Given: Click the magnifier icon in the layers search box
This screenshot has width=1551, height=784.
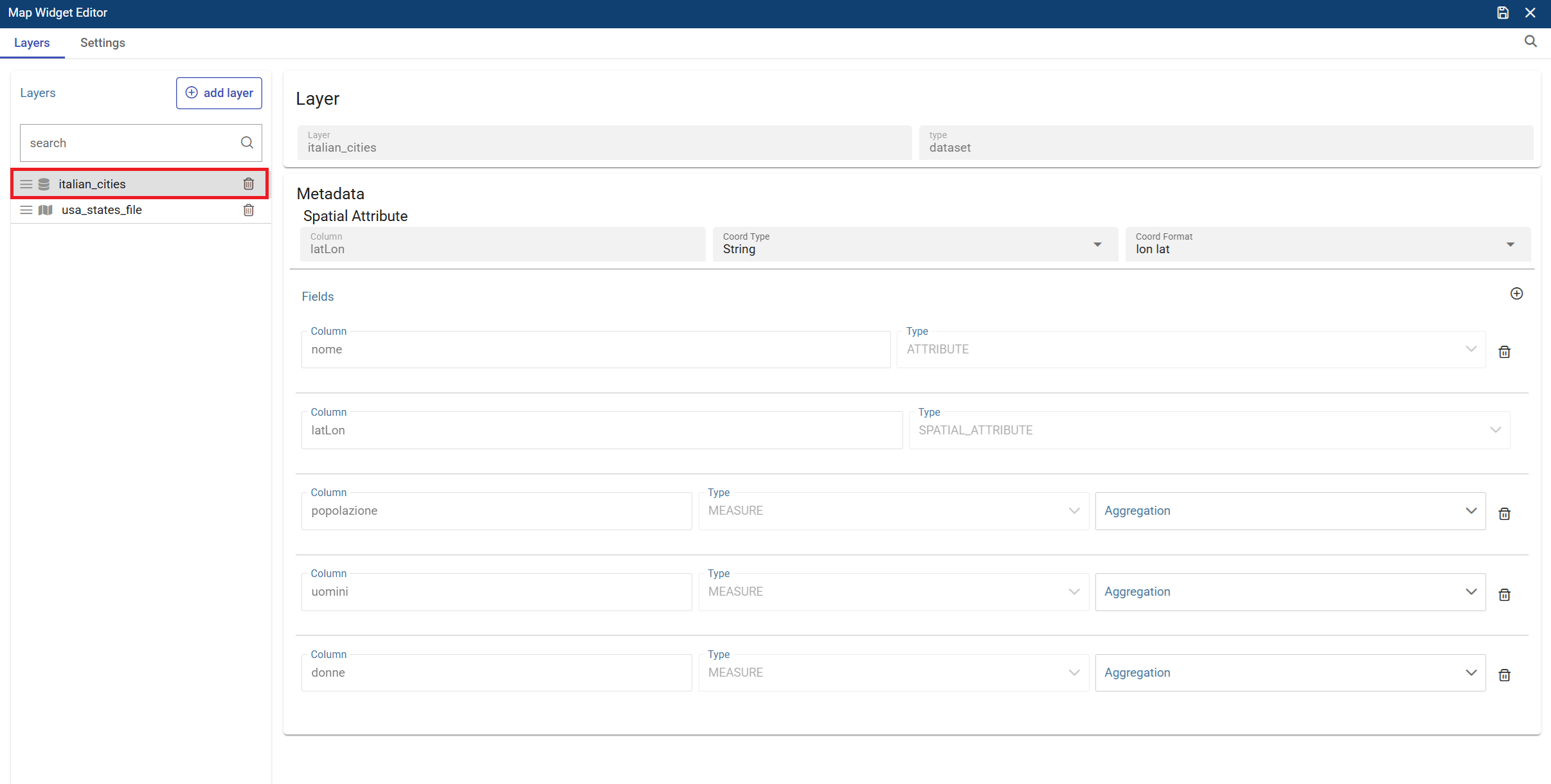Looking at the screenshot, I should [x=247, y=143].
